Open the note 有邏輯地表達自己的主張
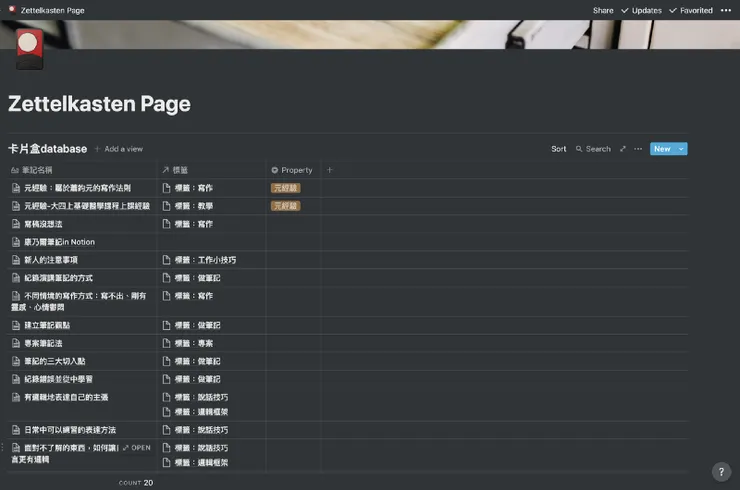This screenshot has height=490, width=740. [x=66, y=397]
